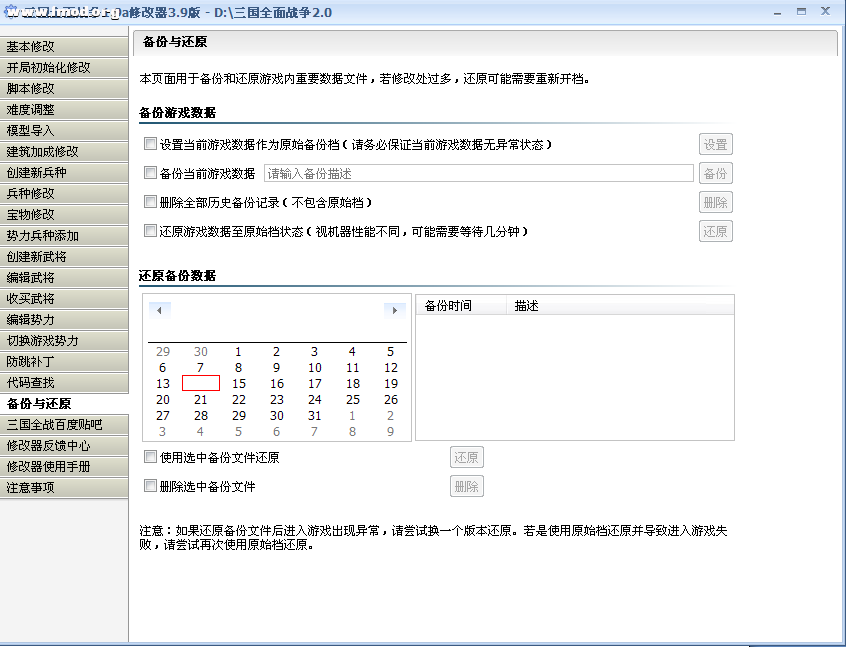Tick the 备份当前游戏数据 checkbox
This screenshot has width=846, height=647.
[x=151, y=173]
